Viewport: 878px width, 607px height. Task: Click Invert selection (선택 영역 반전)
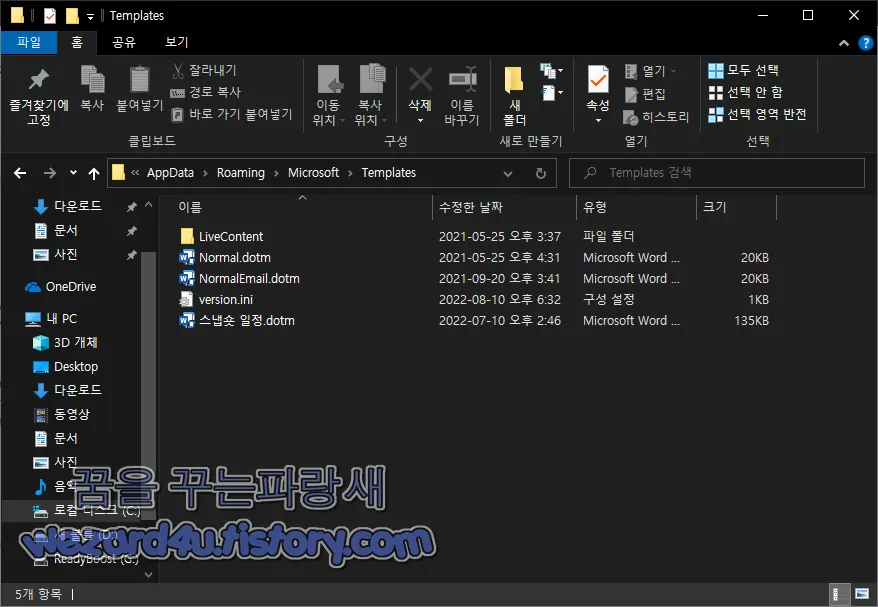tap(758, 115)
